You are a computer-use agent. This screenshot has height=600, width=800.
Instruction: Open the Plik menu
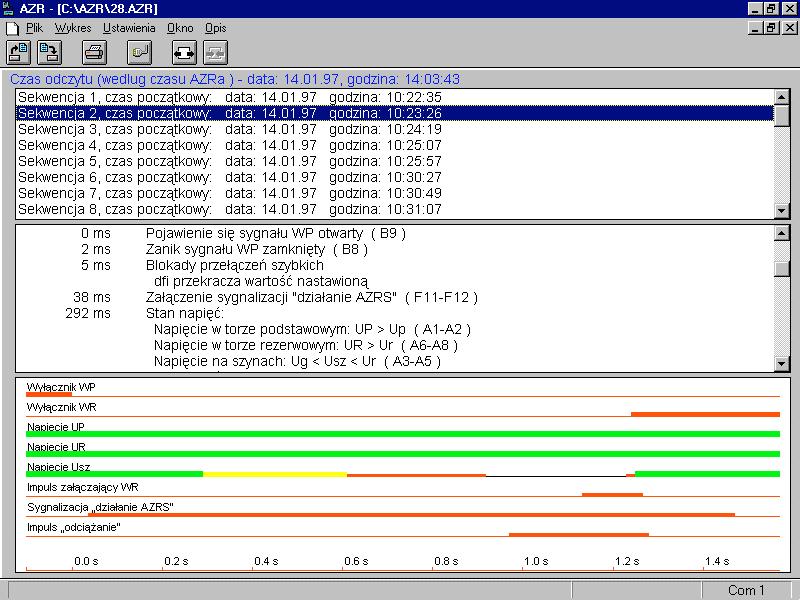[34, 28]
